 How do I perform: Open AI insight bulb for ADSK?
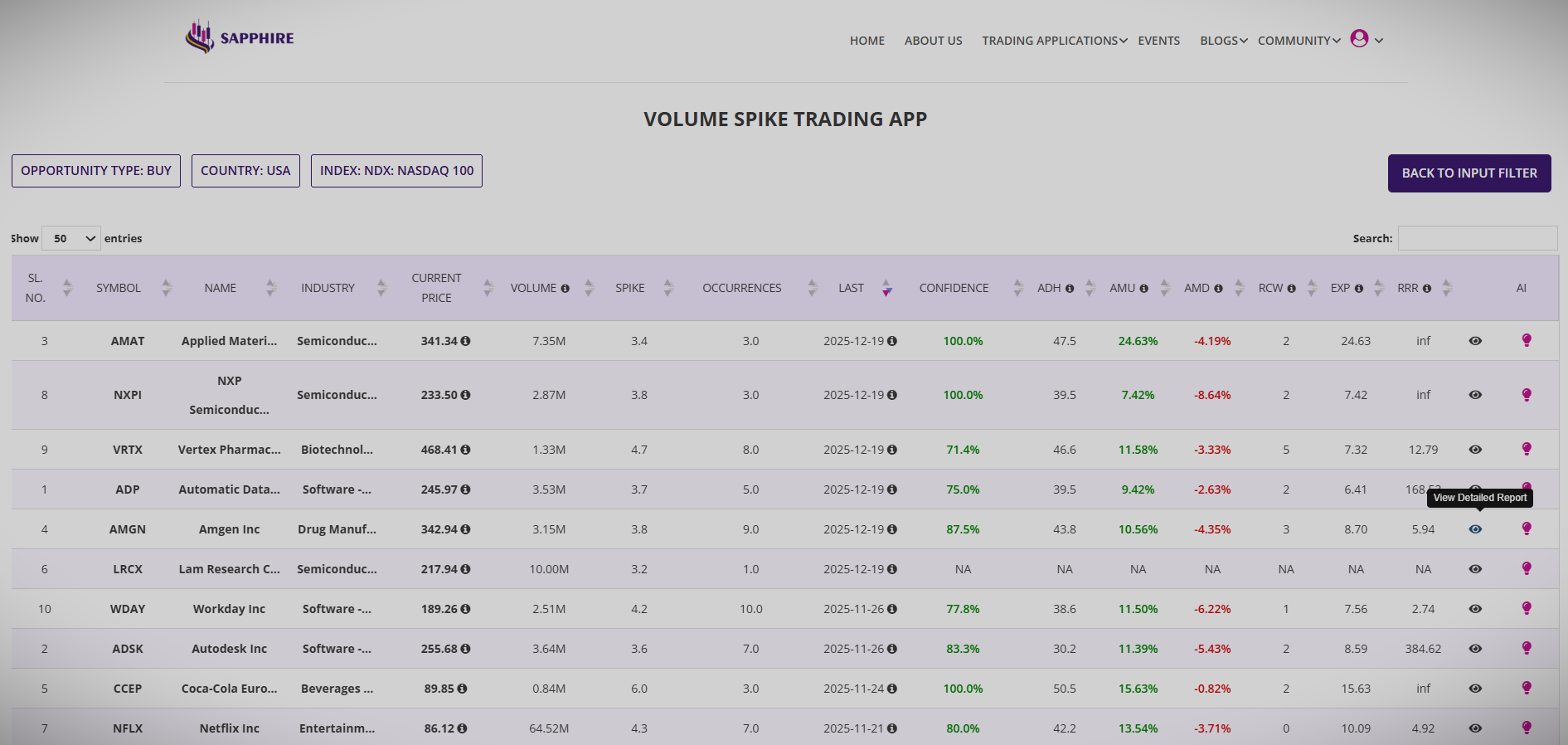click(1527, 648)
